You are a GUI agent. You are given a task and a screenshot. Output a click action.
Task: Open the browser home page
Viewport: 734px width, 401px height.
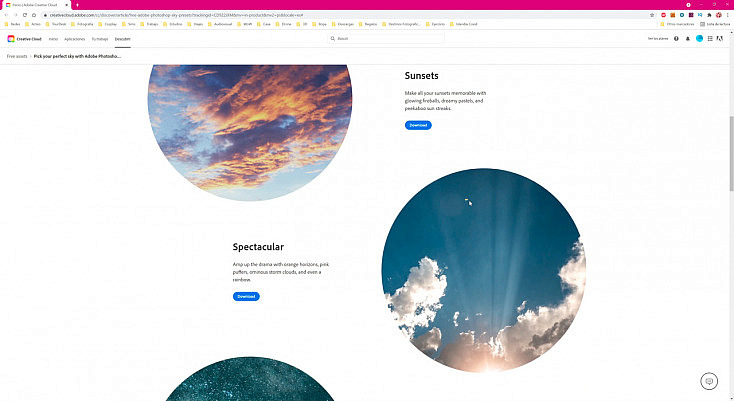[34, 15]
